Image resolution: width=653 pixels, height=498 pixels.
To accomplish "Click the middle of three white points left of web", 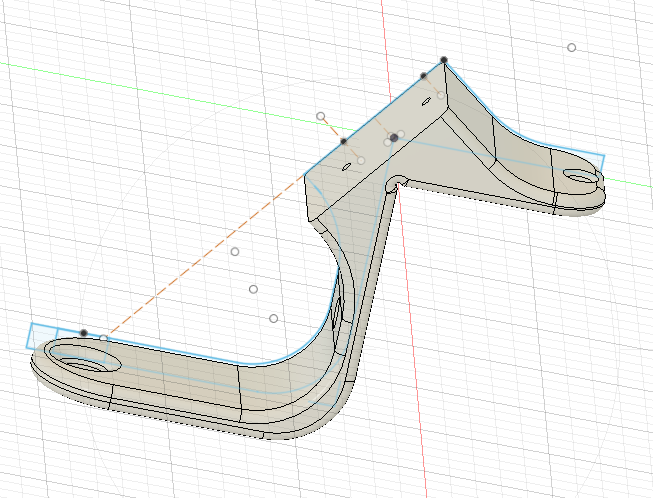I will pyautogui.click(x=253, y=289).
